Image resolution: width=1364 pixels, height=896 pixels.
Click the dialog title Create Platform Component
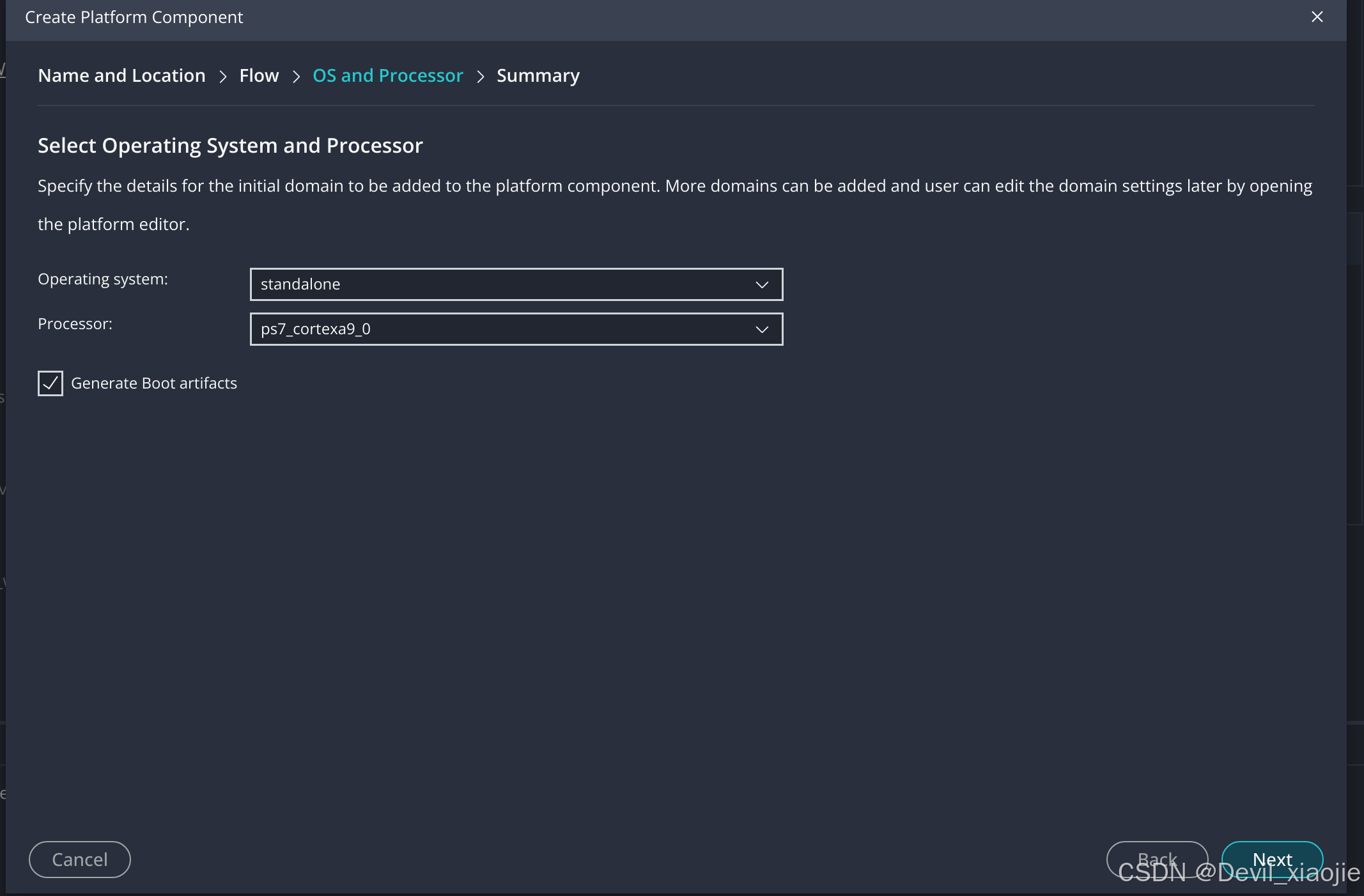click(x=134, y=17)
